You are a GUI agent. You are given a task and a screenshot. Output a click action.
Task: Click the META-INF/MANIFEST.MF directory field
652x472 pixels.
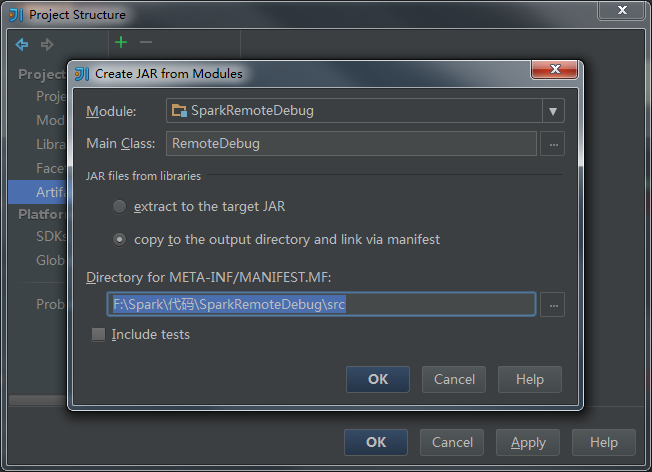(321, 304)
